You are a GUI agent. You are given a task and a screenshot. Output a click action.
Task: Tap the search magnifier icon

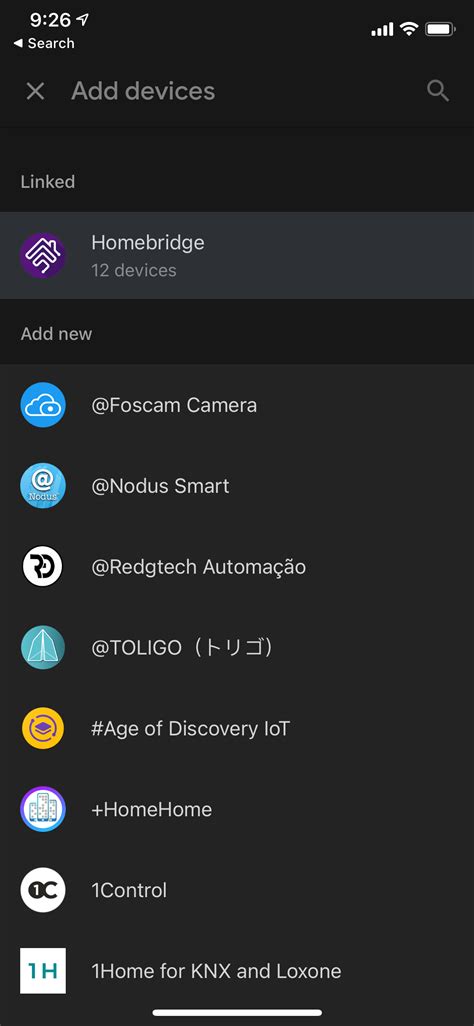pyautogui.click(x=438, y=91)
